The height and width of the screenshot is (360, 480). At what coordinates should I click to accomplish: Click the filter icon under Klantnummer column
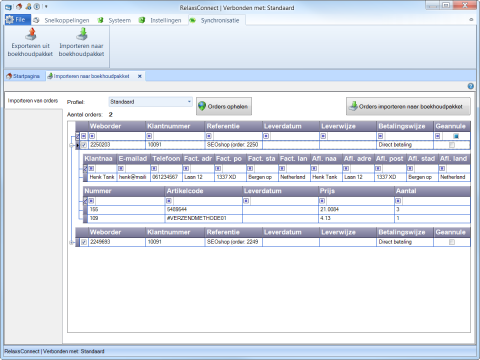point(149,136)
